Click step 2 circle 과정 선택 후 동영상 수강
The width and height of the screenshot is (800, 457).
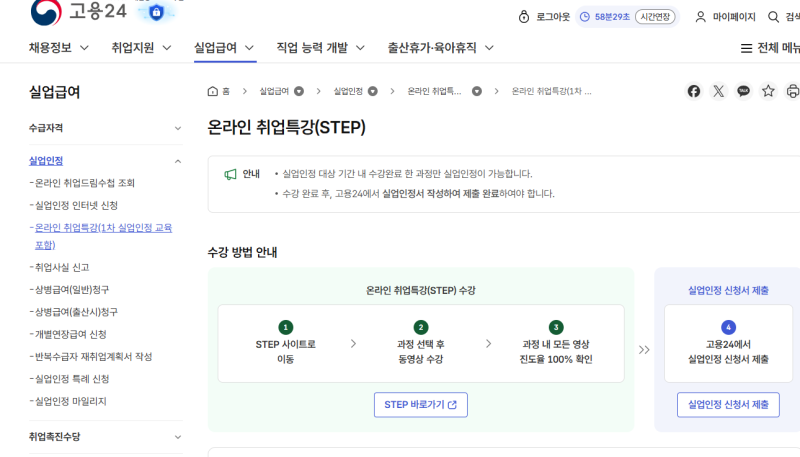pyautogui.click(x=421, y=327)
